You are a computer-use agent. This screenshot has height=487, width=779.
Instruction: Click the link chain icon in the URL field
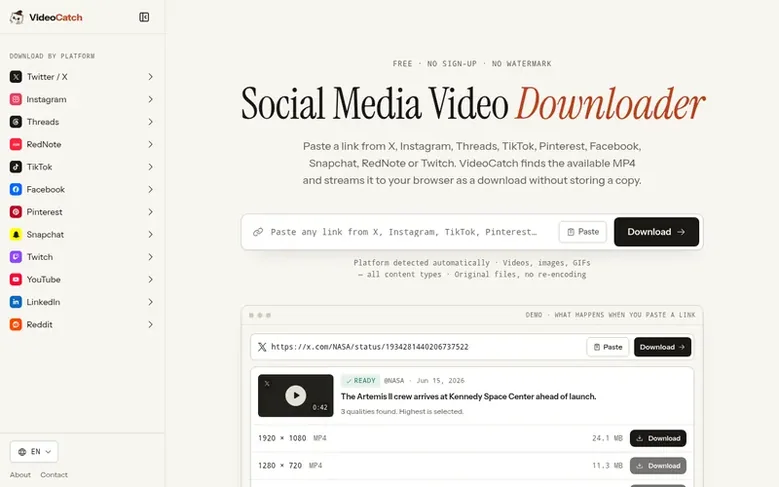(x=258, y=232)
